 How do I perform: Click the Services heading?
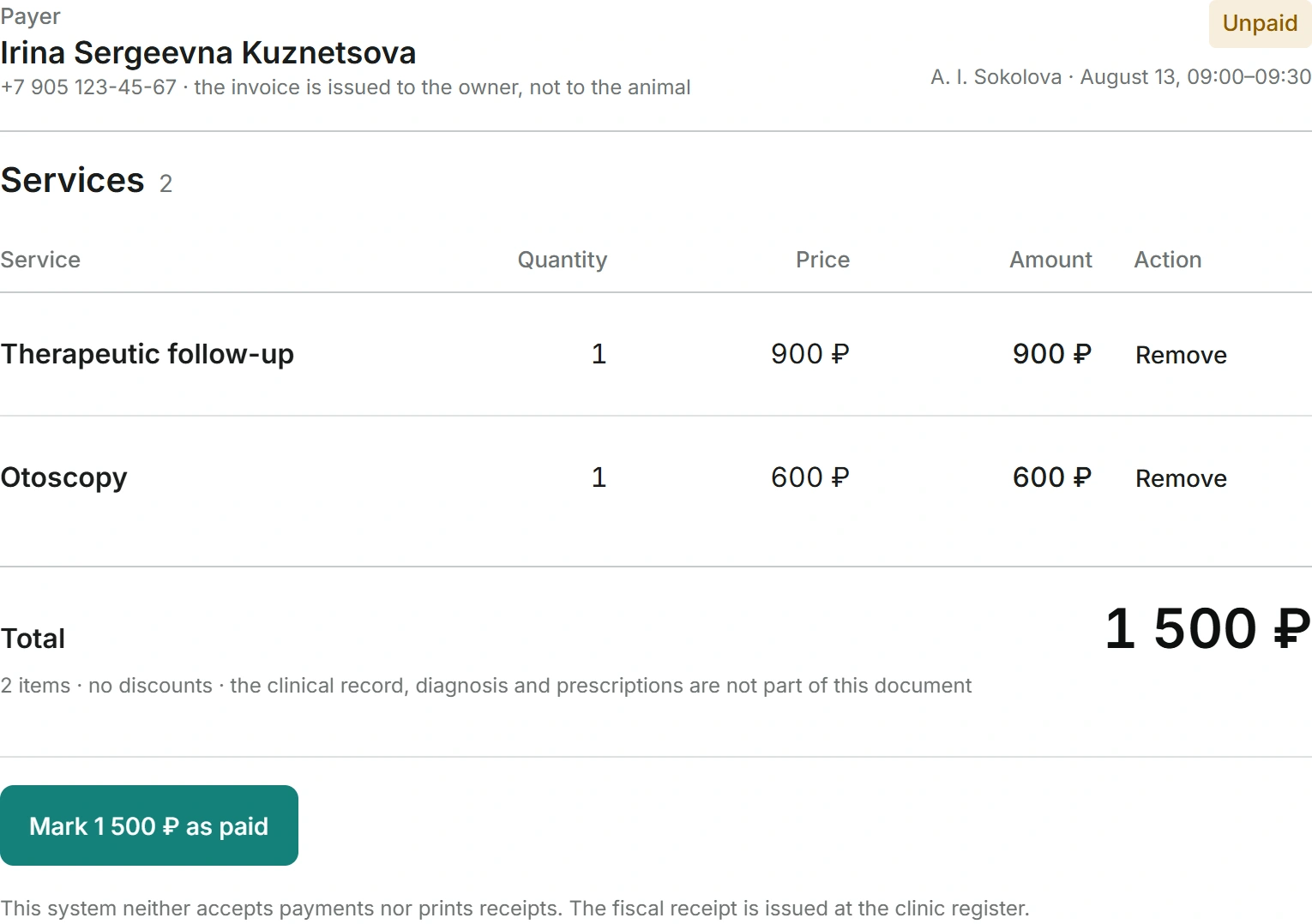coord(73,180)
